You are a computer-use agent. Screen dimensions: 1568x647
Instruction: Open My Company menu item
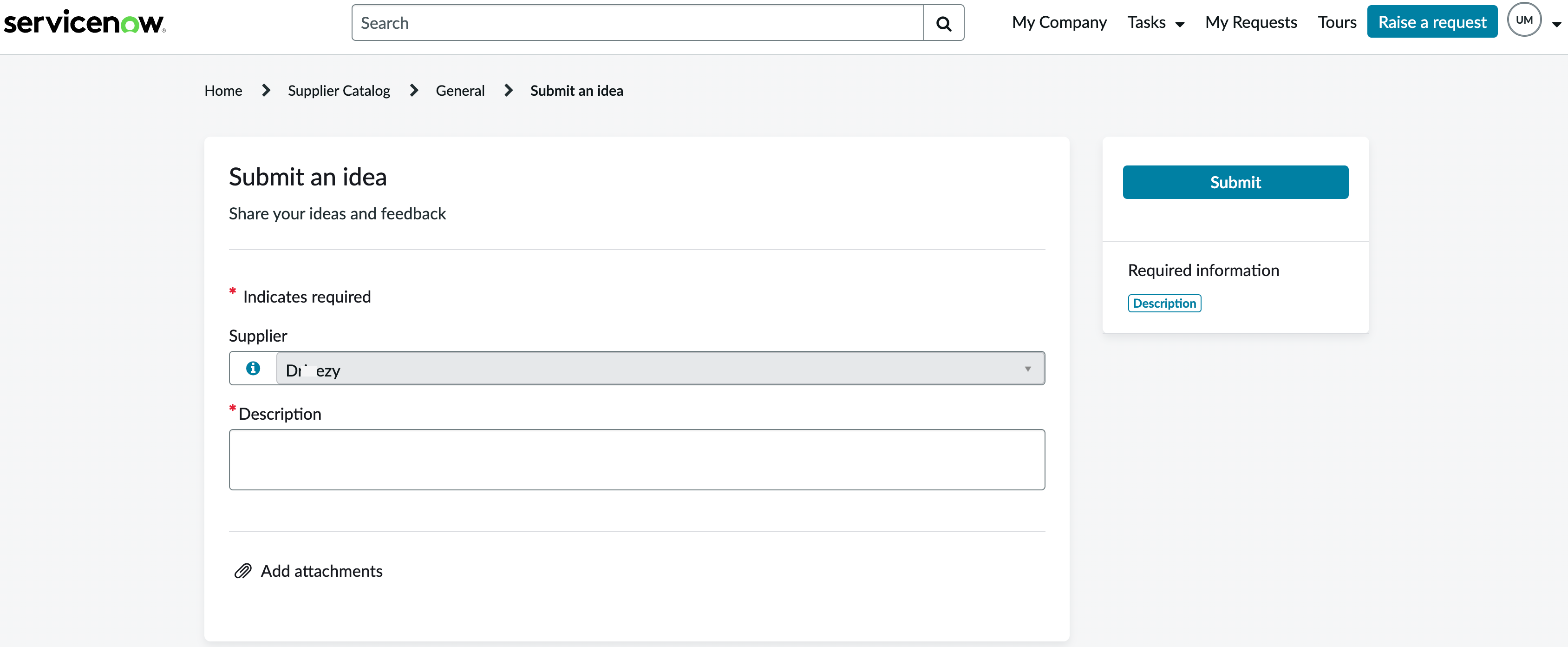click(1059, 22)
